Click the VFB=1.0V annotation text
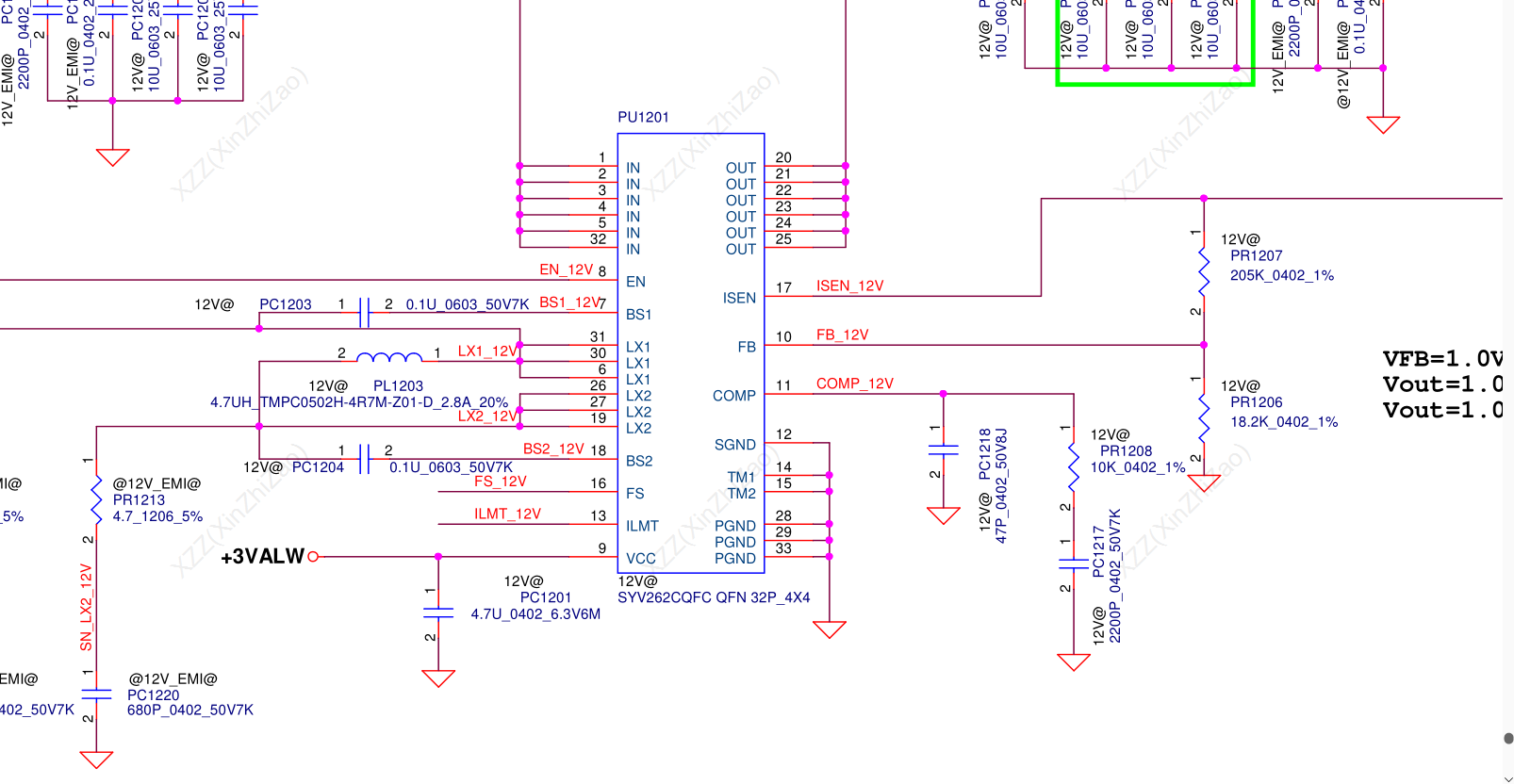This screenshot has width=1514, height=784. (x=1442, y=359)
